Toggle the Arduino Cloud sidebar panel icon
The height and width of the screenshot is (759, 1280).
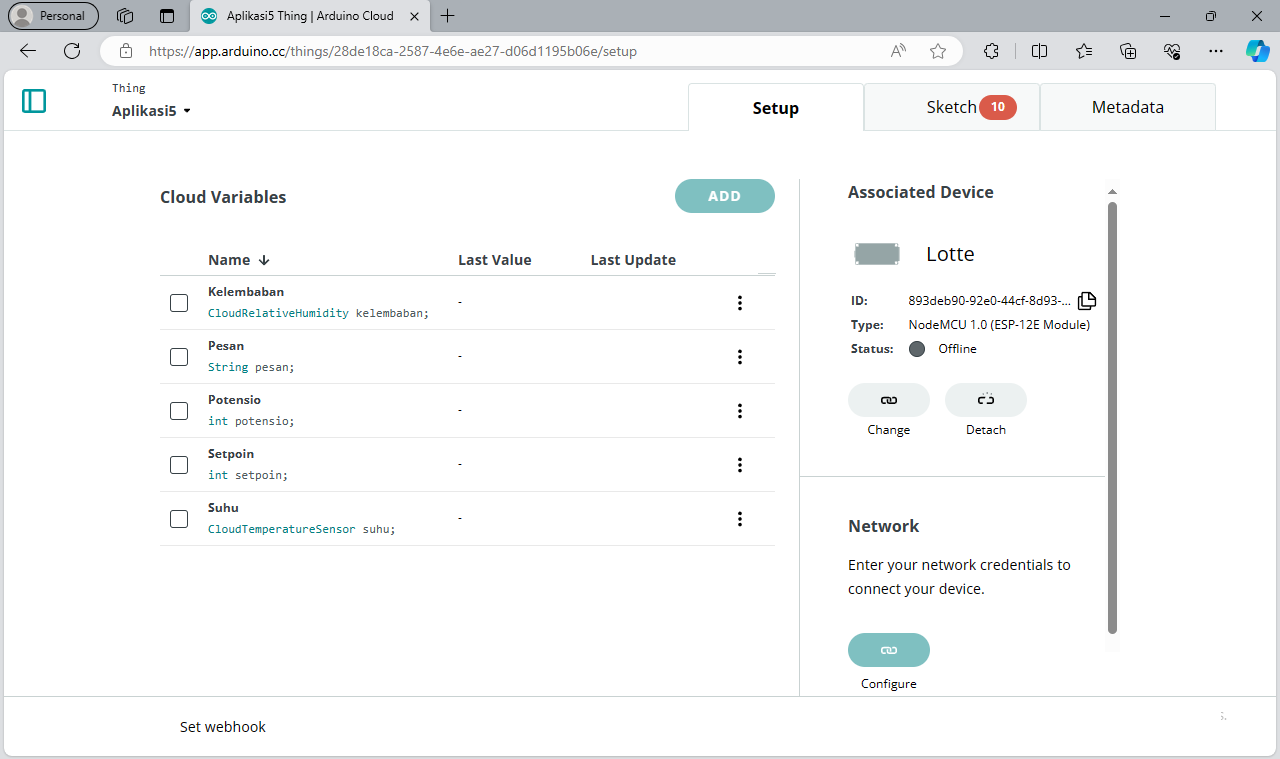pyautogui.click(x=34, y=101)
